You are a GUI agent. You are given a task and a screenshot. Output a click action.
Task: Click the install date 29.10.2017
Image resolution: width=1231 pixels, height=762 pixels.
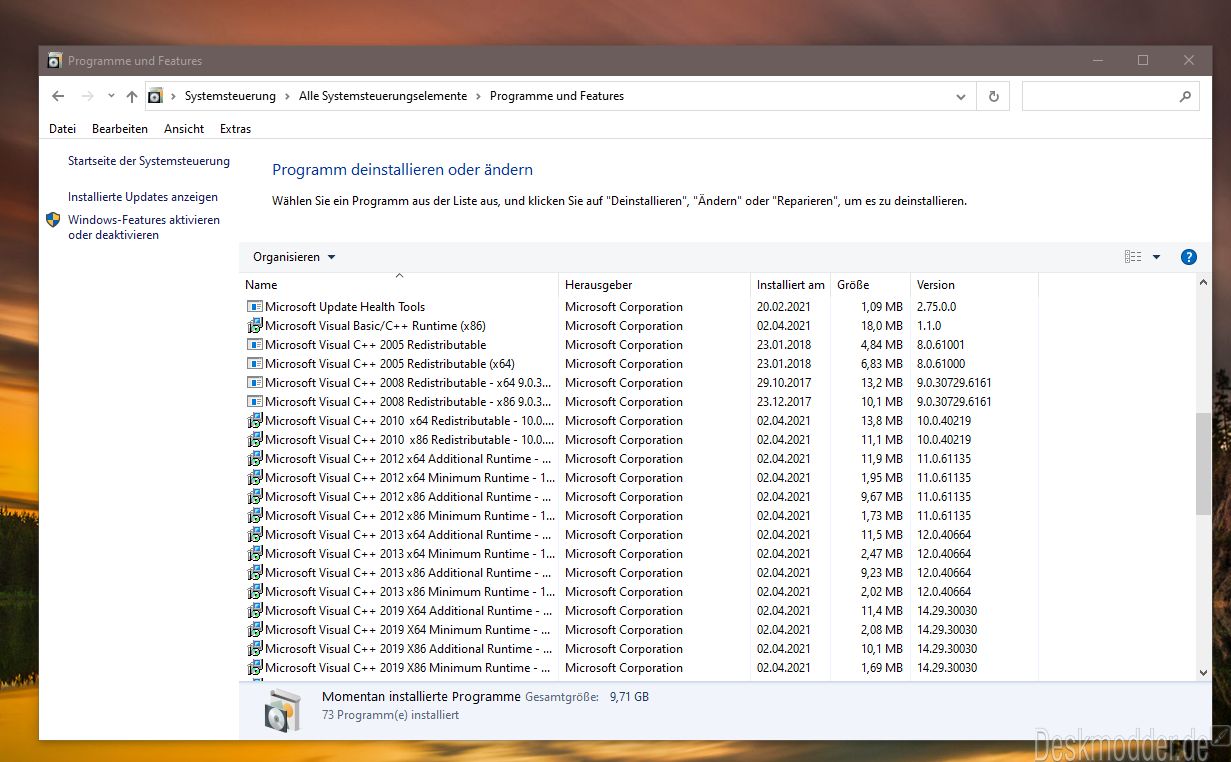pos(784,383)
